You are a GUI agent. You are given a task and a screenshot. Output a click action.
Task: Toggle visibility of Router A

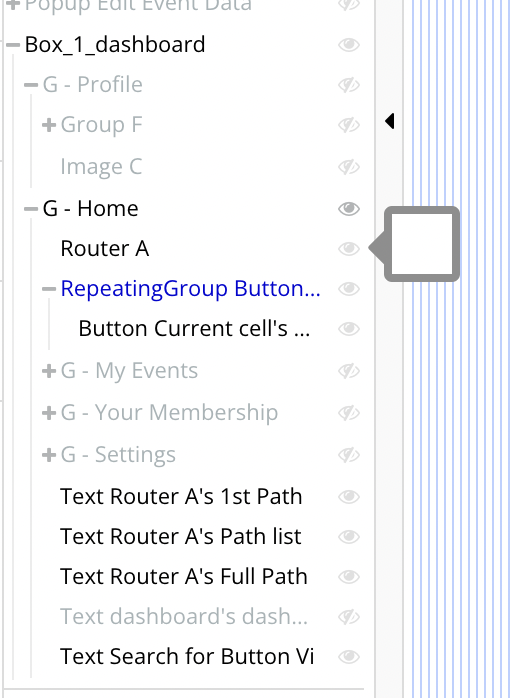348,249
